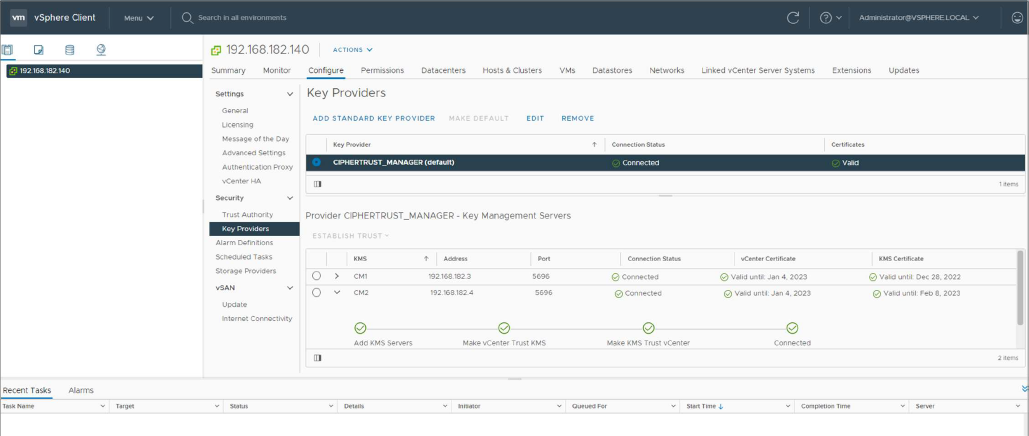Select the CM2 server radio button
Viewport: 1029px width, 436px height.
click(x=317, y=293)
